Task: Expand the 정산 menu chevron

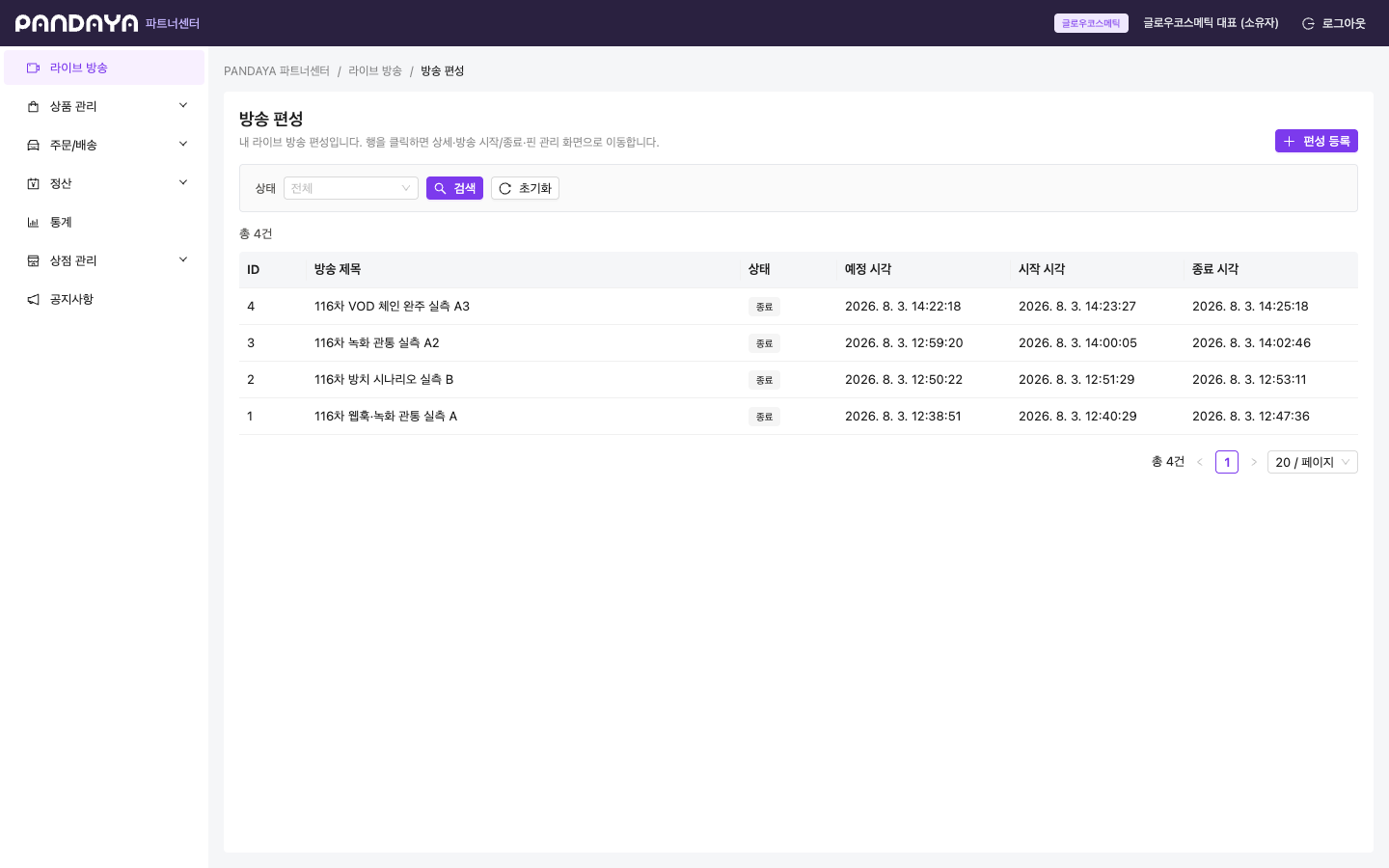Action: pos(183,182)
